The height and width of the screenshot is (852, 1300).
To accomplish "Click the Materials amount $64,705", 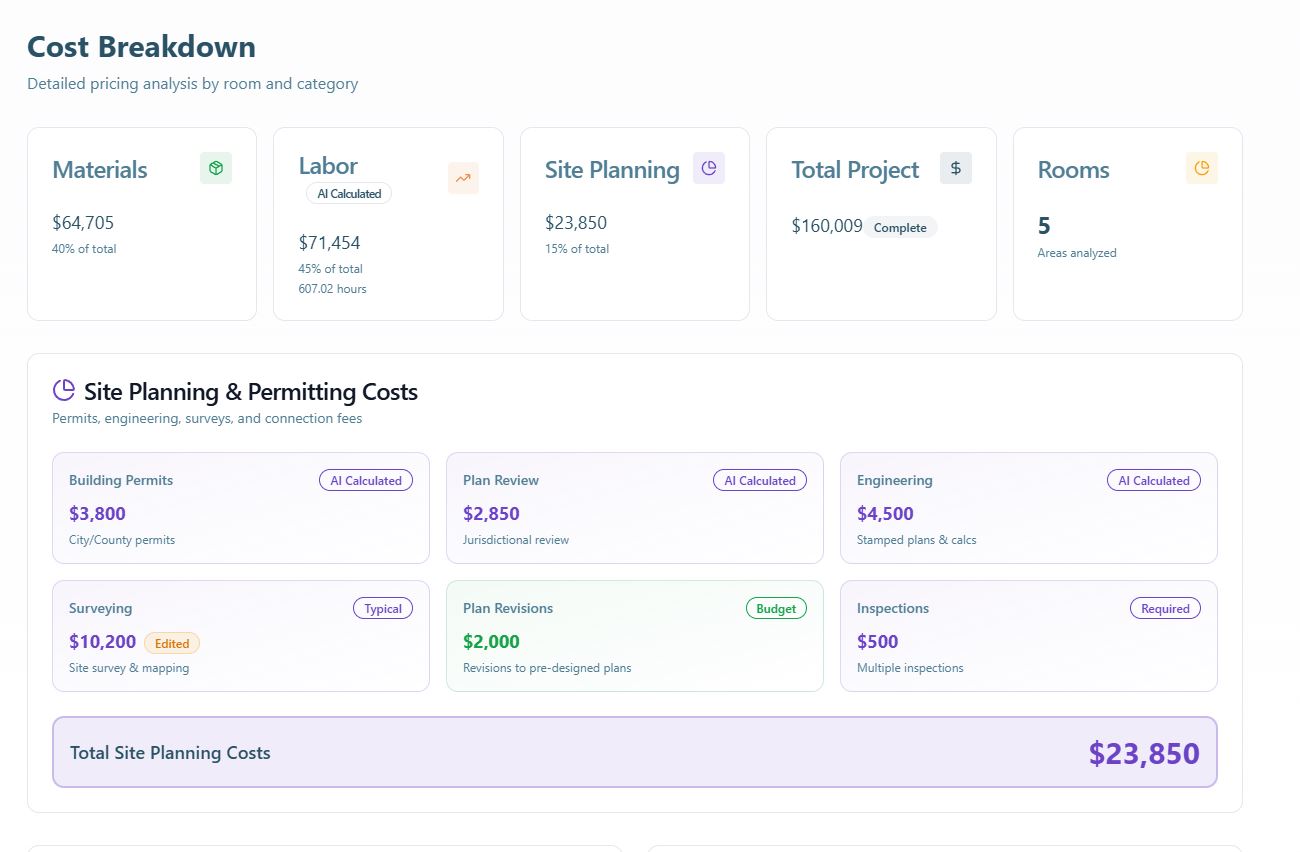I will click(x=83, y=223).
